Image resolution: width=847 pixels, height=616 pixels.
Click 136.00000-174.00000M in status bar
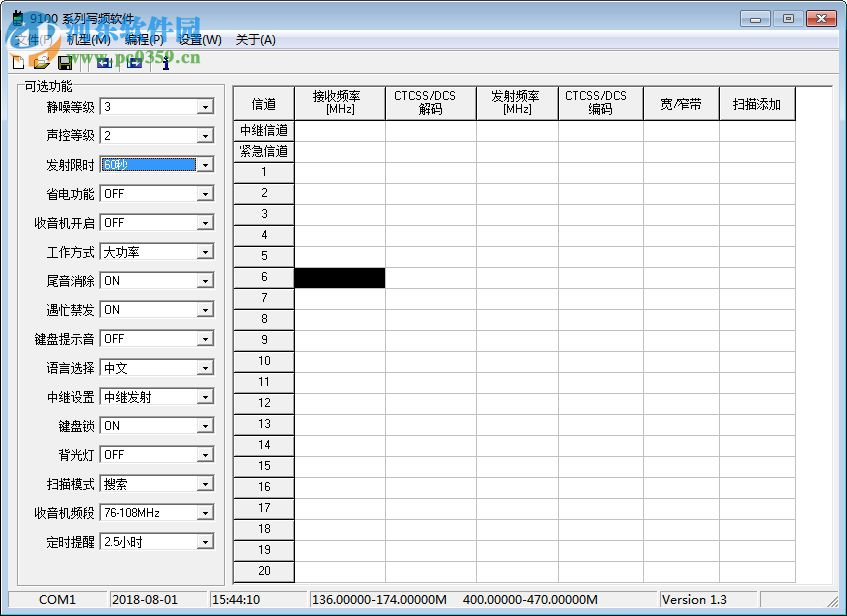(x=379, y=599)
